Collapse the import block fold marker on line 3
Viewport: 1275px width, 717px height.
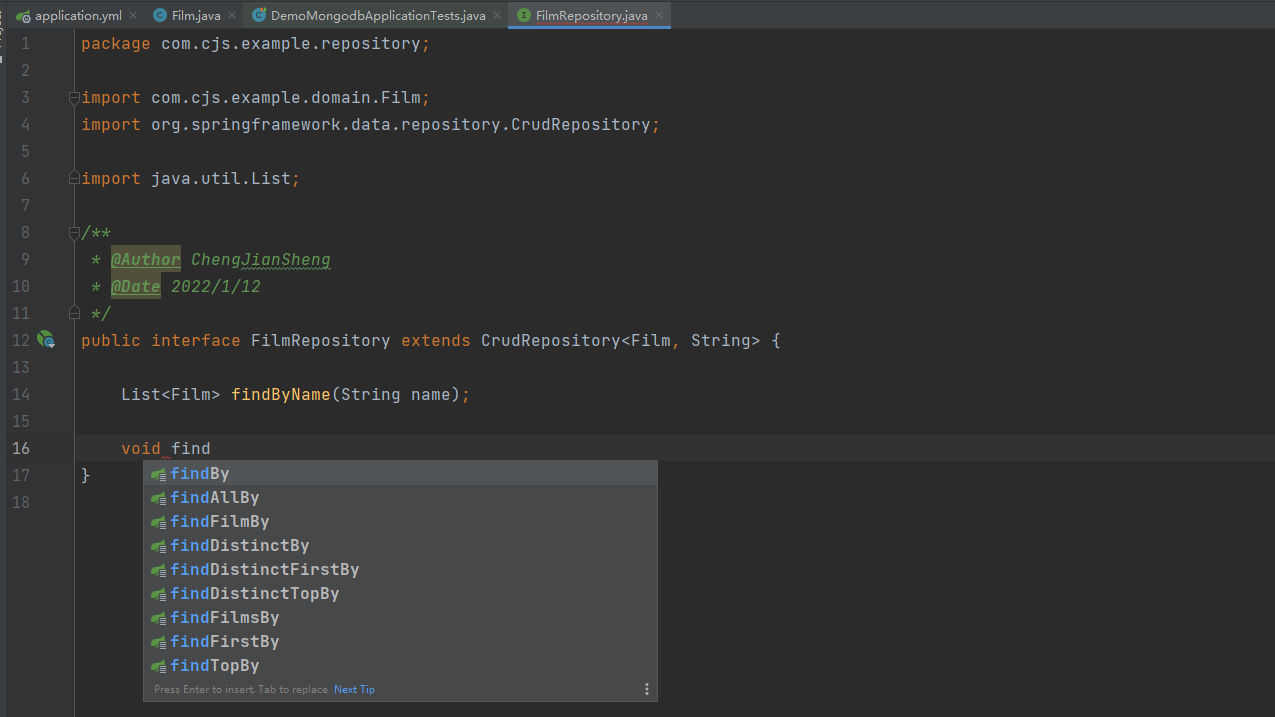pos(74,98)
